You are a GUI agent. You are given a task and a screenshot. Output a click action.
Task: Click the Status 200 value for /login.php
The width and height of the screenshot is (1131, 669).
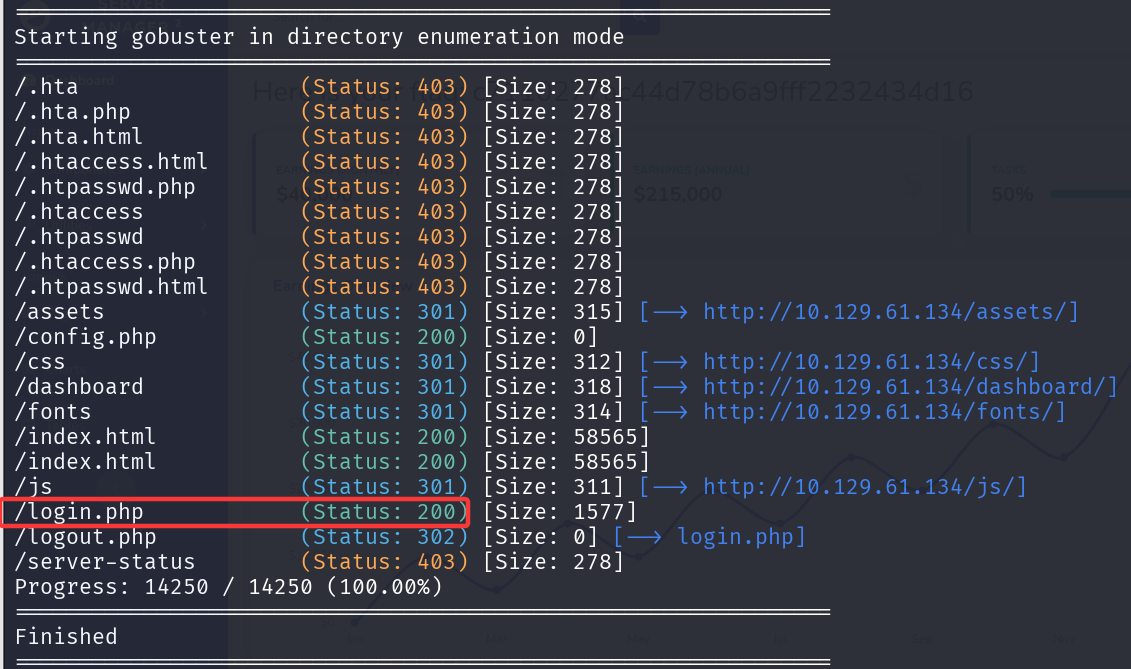point(384,512)
